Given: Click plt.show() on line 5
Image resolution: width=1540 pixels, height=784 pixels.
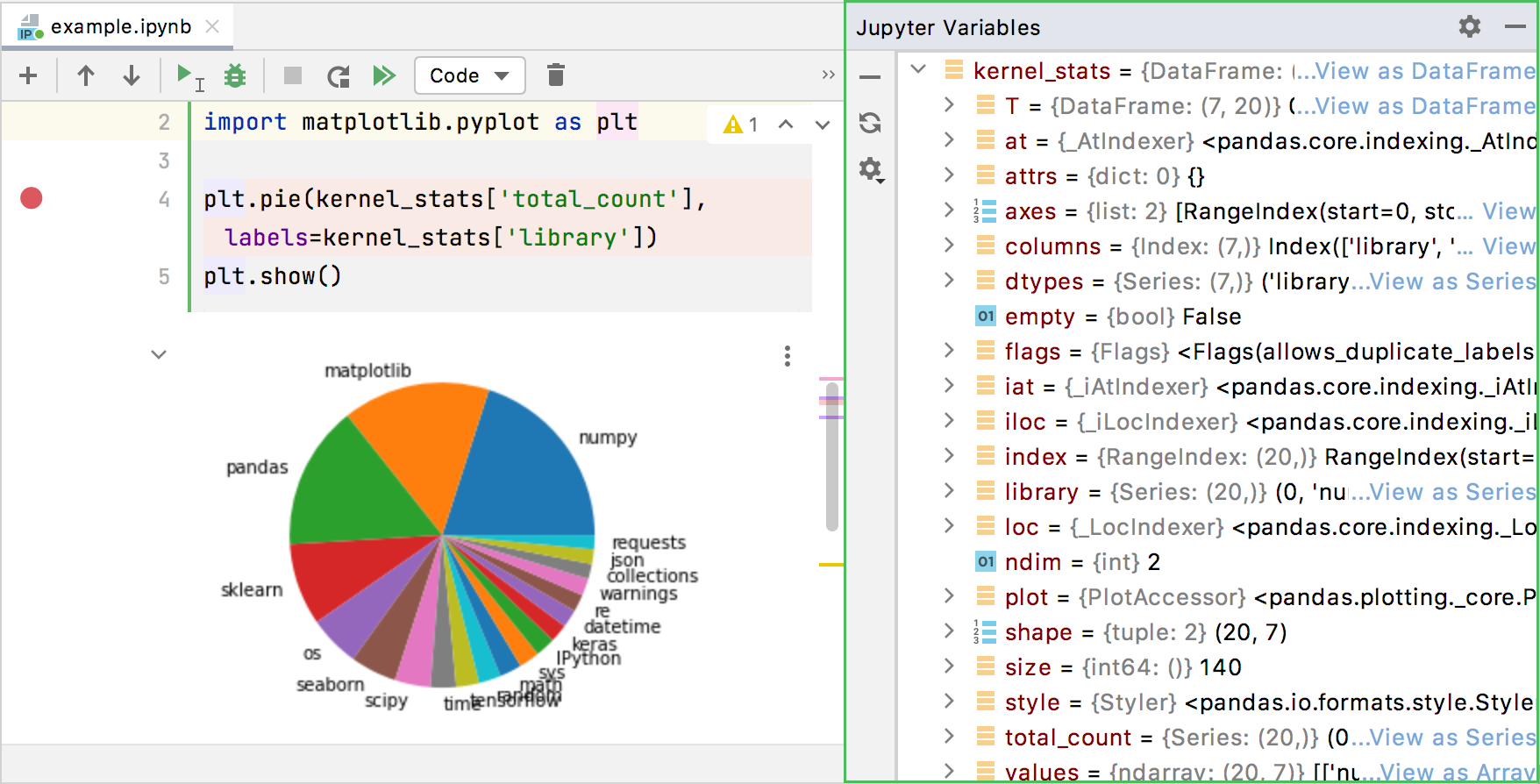Looking at the screenshot, I should tap(273, 276).
